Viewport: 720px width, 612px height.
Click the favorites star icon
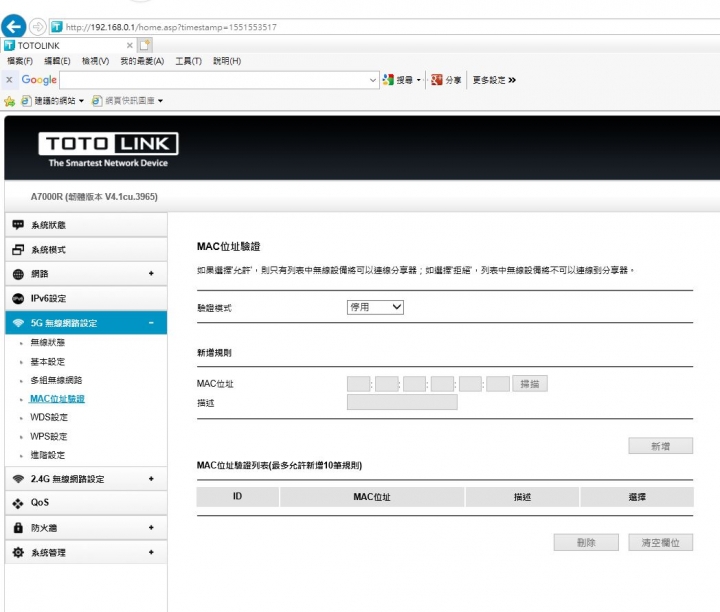coord(9,101)
